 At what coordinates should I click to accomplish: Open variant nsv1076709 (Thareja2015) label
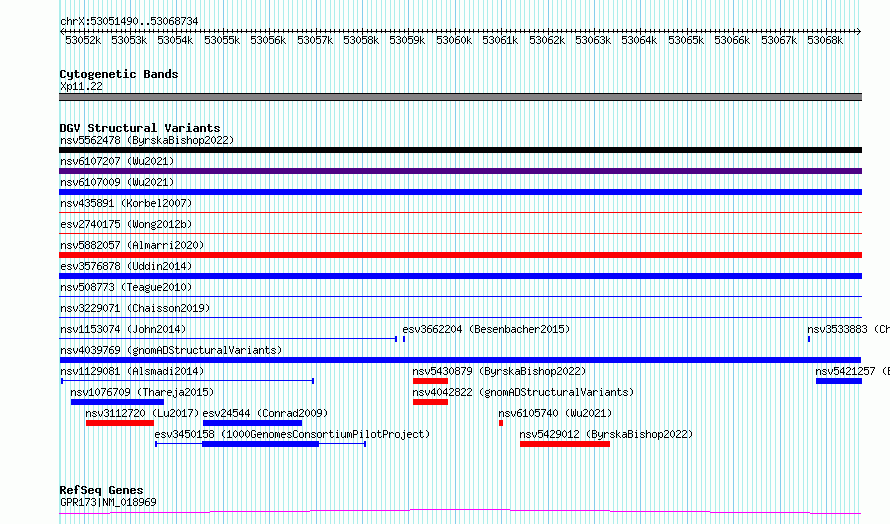click(142, 392)
